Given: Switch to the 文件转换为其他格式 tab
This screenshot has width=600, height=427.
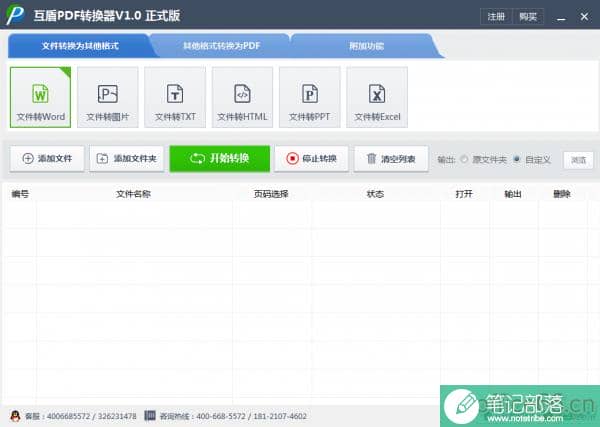Looking at the screenshot, I should tap(80, 46).
